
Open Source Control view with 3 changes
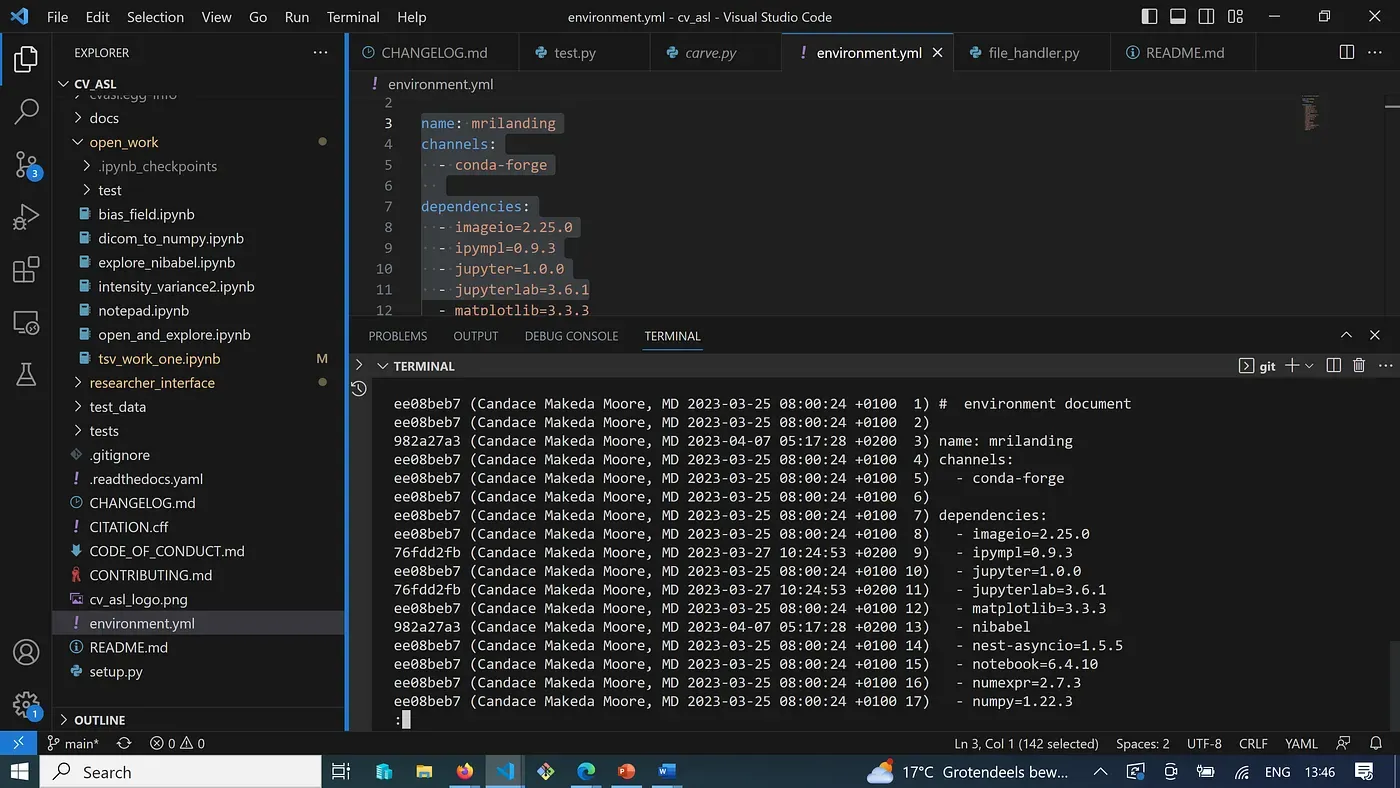point(26,165)
